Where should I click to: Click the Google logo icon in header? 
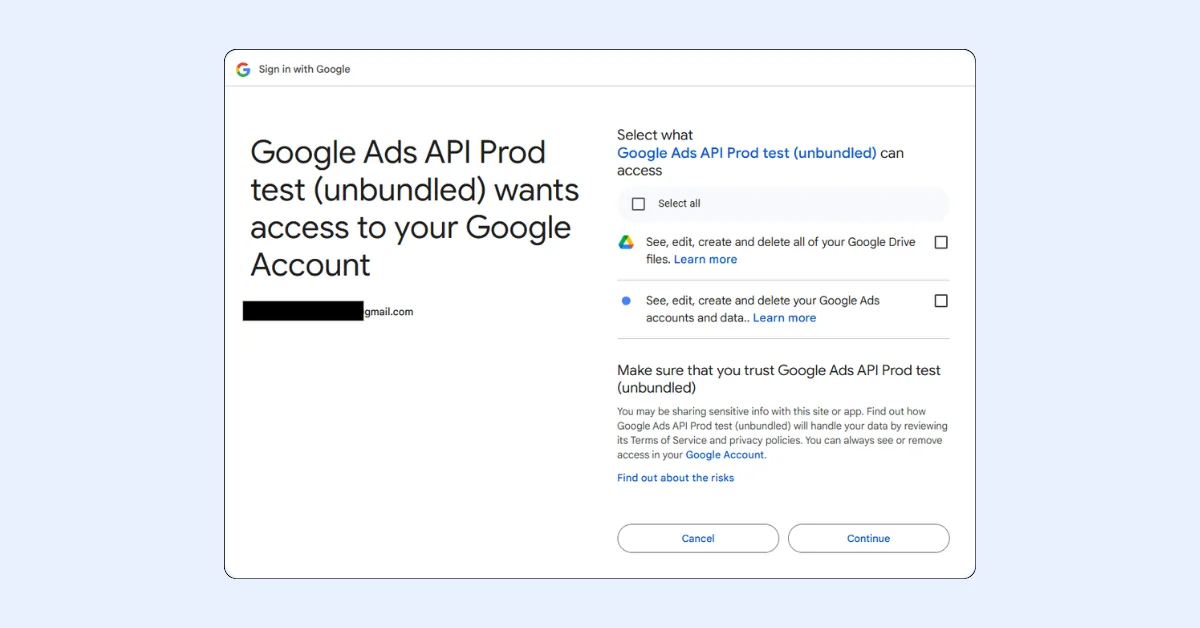click(243, 69)
